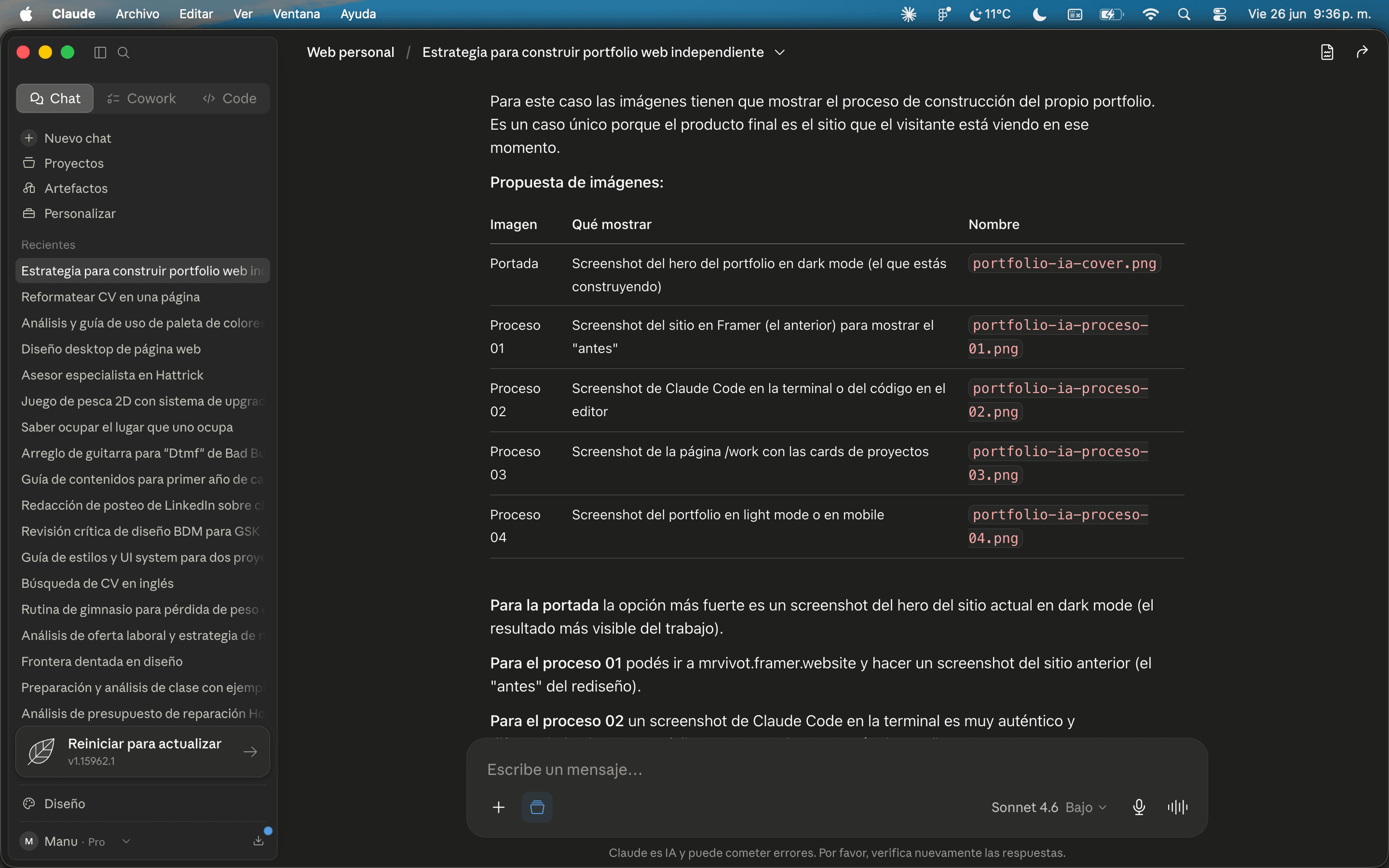Click the Qué mostrar column header
The image size is (1389, 868).
(611, 224)
